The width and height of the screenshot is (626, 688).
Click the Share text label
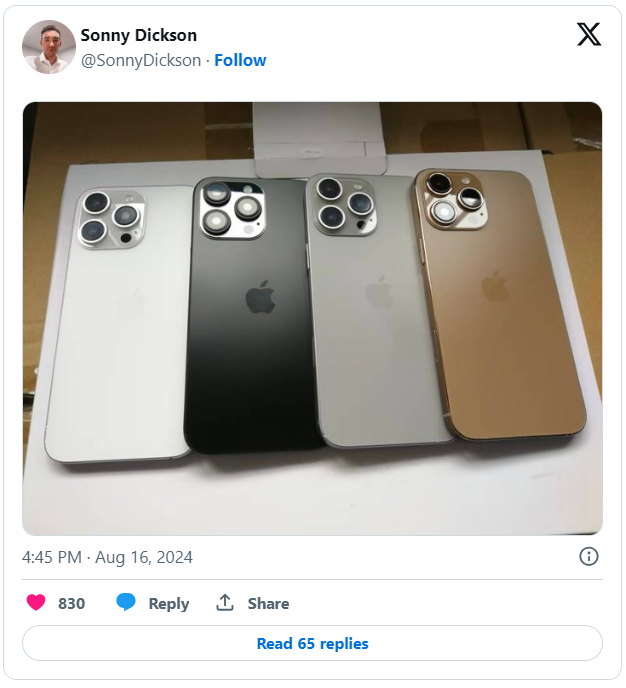(268, 603)
